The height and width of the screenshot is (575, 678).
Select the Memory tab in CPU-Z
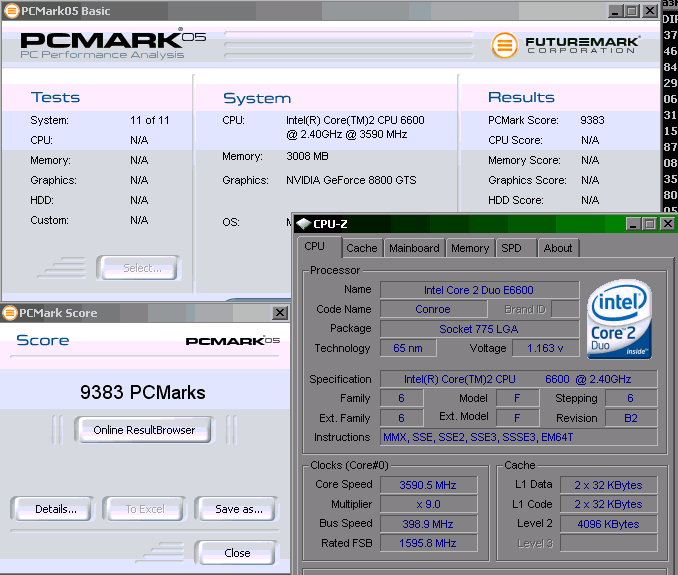coord(470,248)
